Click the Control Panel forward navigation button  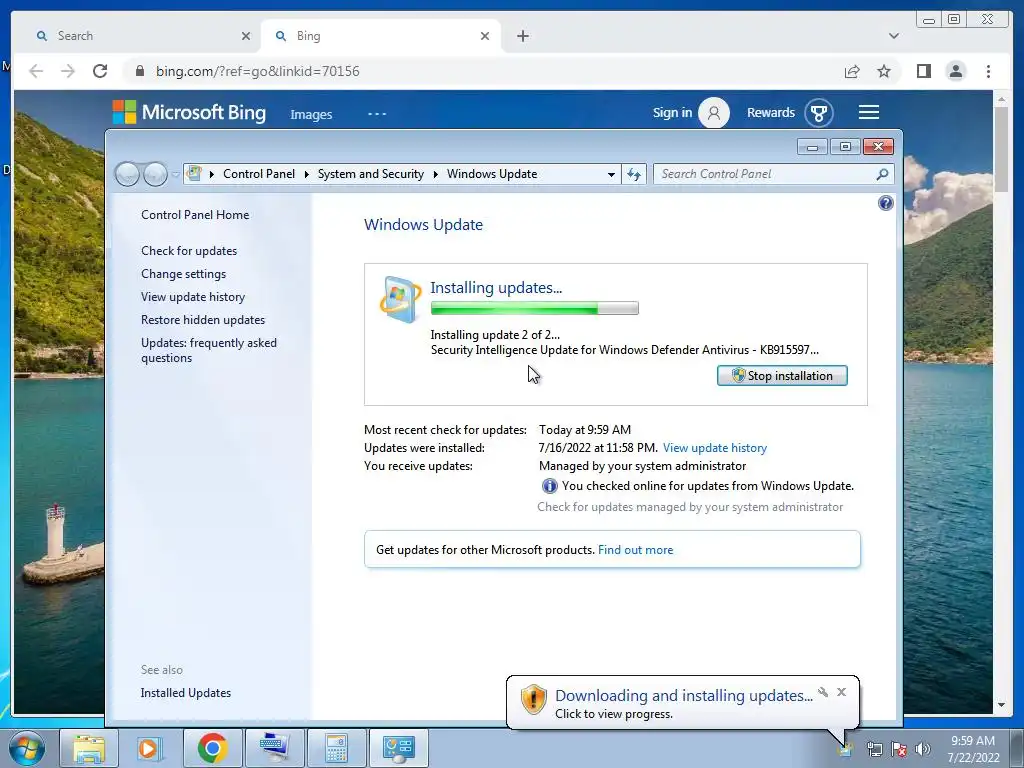(155, 174)
